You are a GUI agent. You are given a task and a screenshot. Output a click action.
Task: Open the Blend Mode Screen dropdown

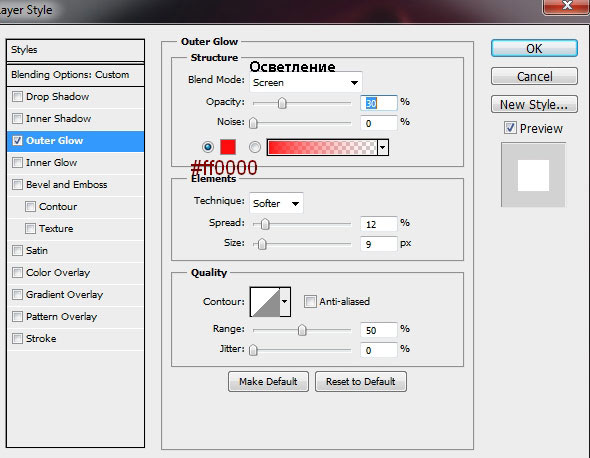[x=306, y=82]
